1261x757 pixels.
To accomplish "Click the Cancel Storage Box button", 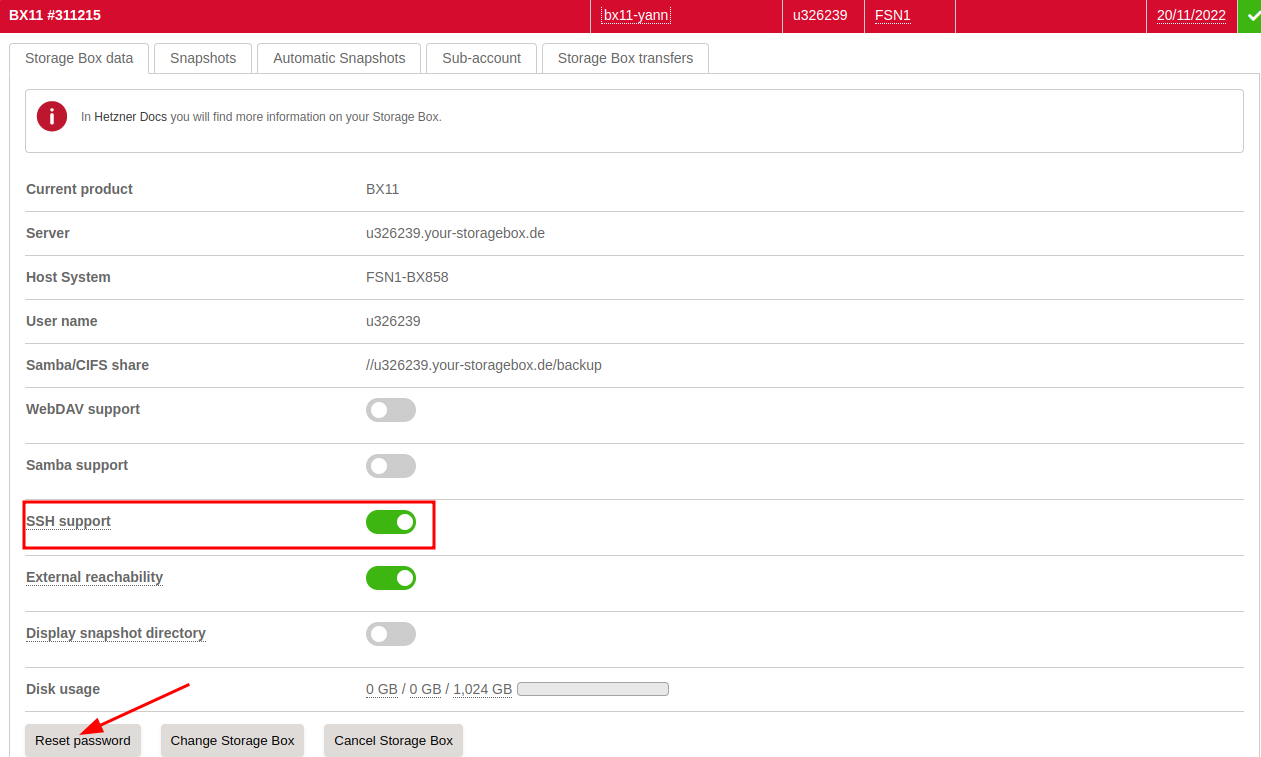I will pos(393,741).
